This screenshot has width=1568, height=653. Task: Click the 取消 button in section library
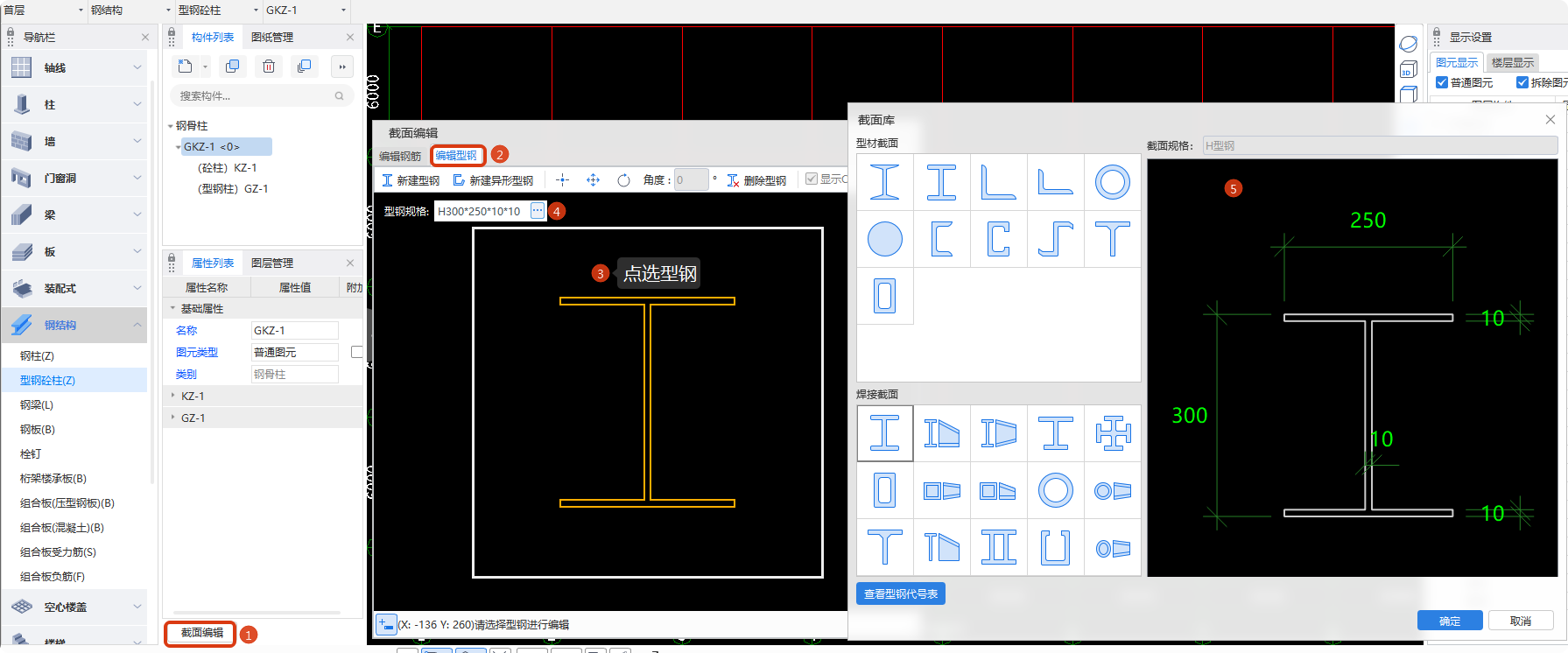[x=1521, y=621]
